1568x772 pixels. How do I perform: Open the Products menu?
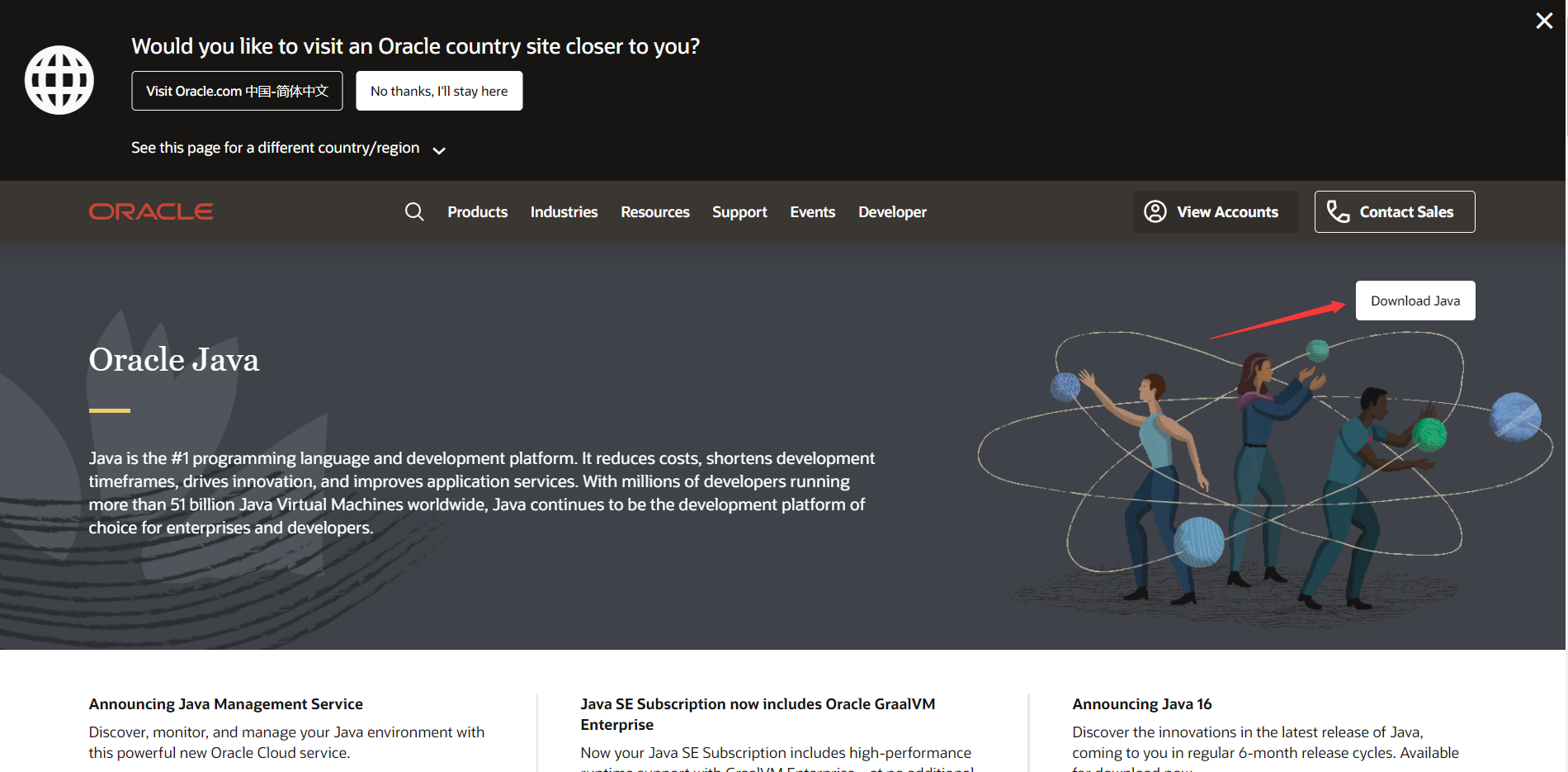click(477, 212)
